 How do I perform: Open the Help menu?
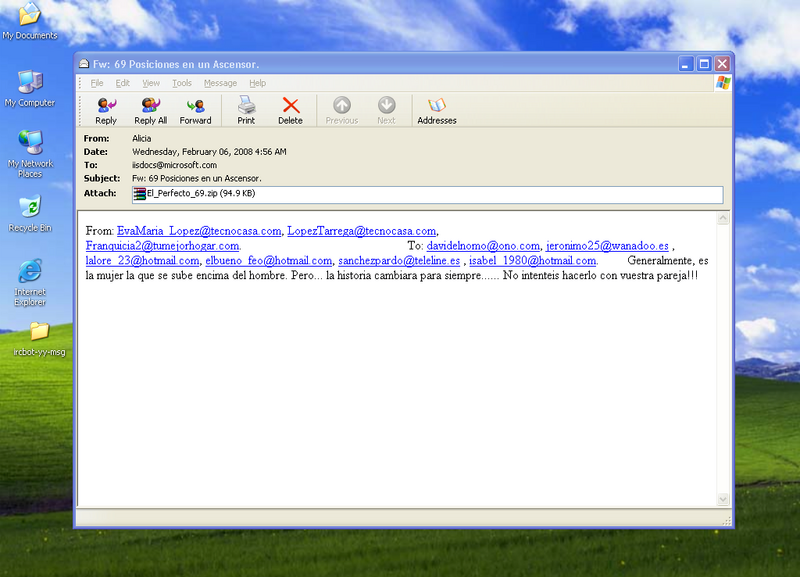tap(258, 83)
